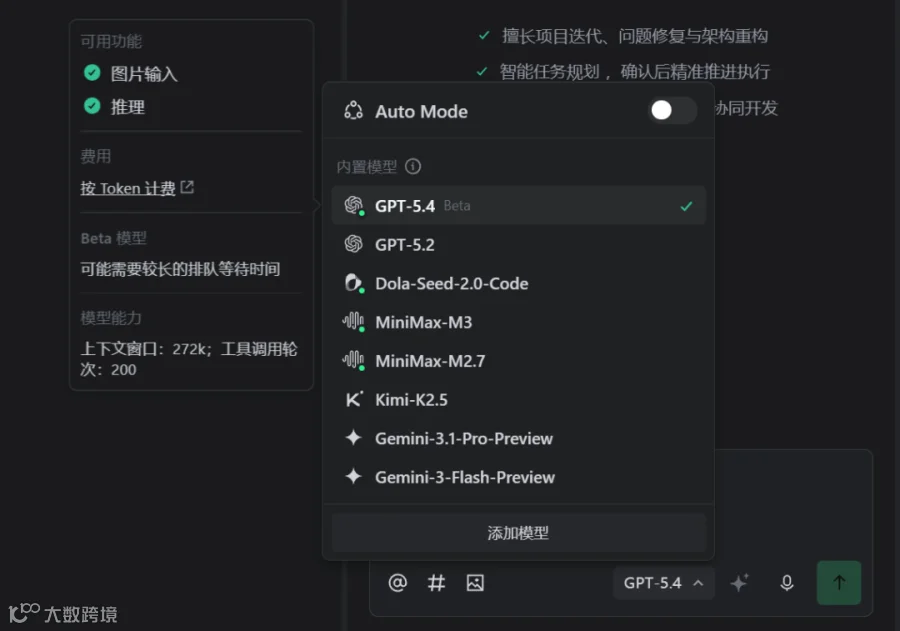Click the Kimi K logo icon

[354, 399]
